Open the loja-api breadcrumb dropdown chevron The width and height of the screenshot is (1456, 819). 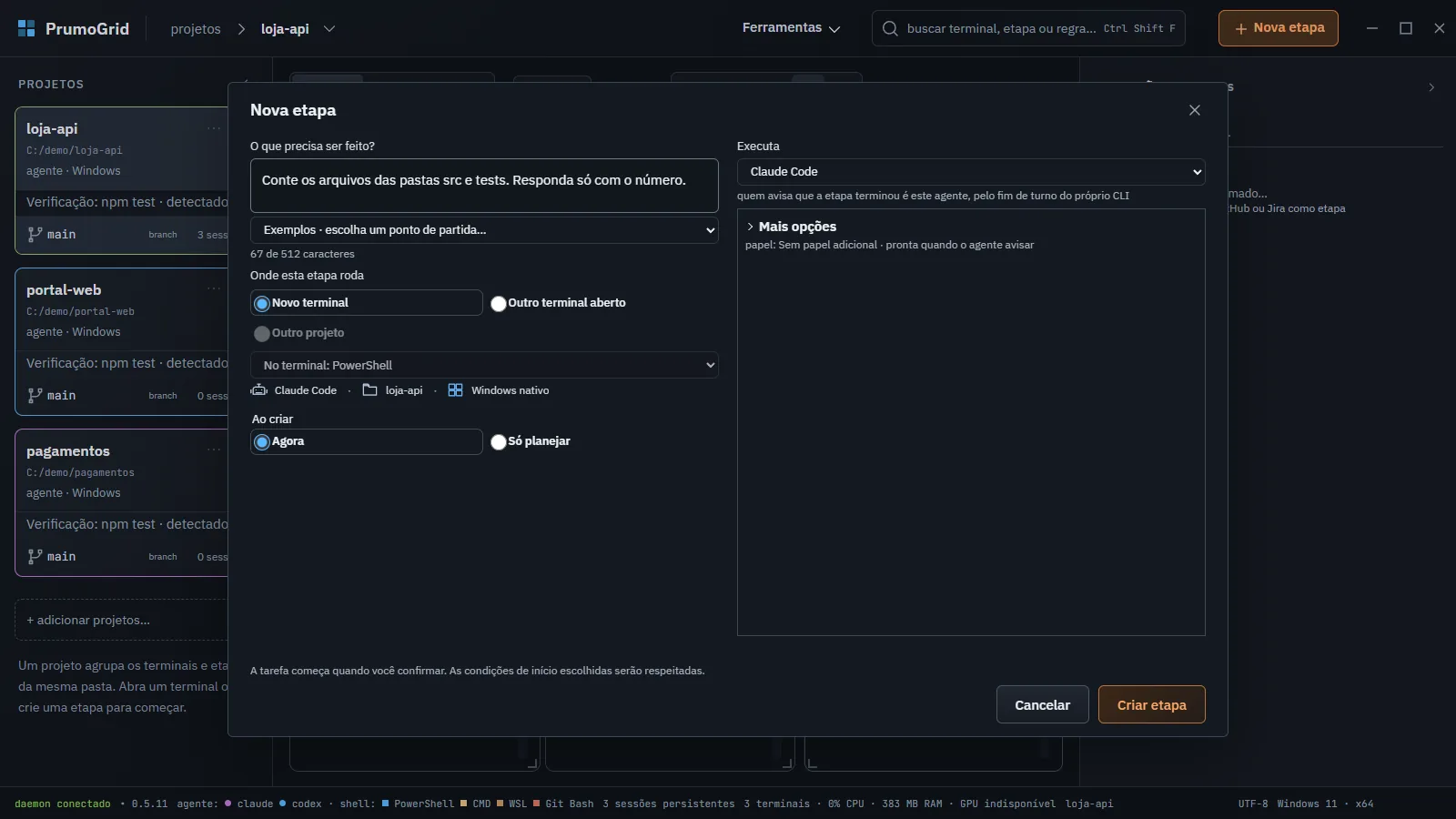click(x=329, y=28)
